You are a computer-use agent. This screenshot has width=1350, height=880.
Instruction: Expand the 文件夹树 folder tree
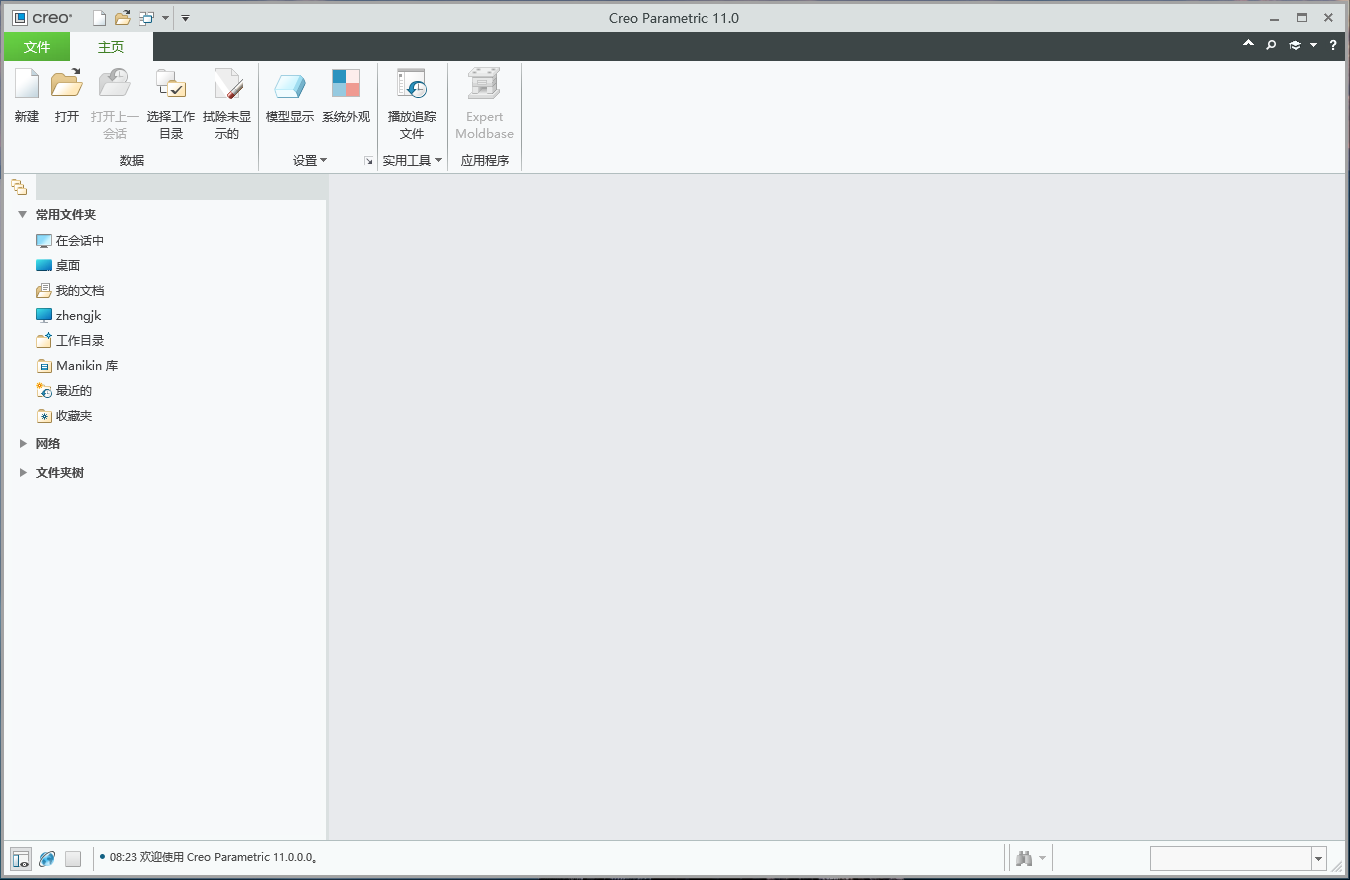(23, 471)
